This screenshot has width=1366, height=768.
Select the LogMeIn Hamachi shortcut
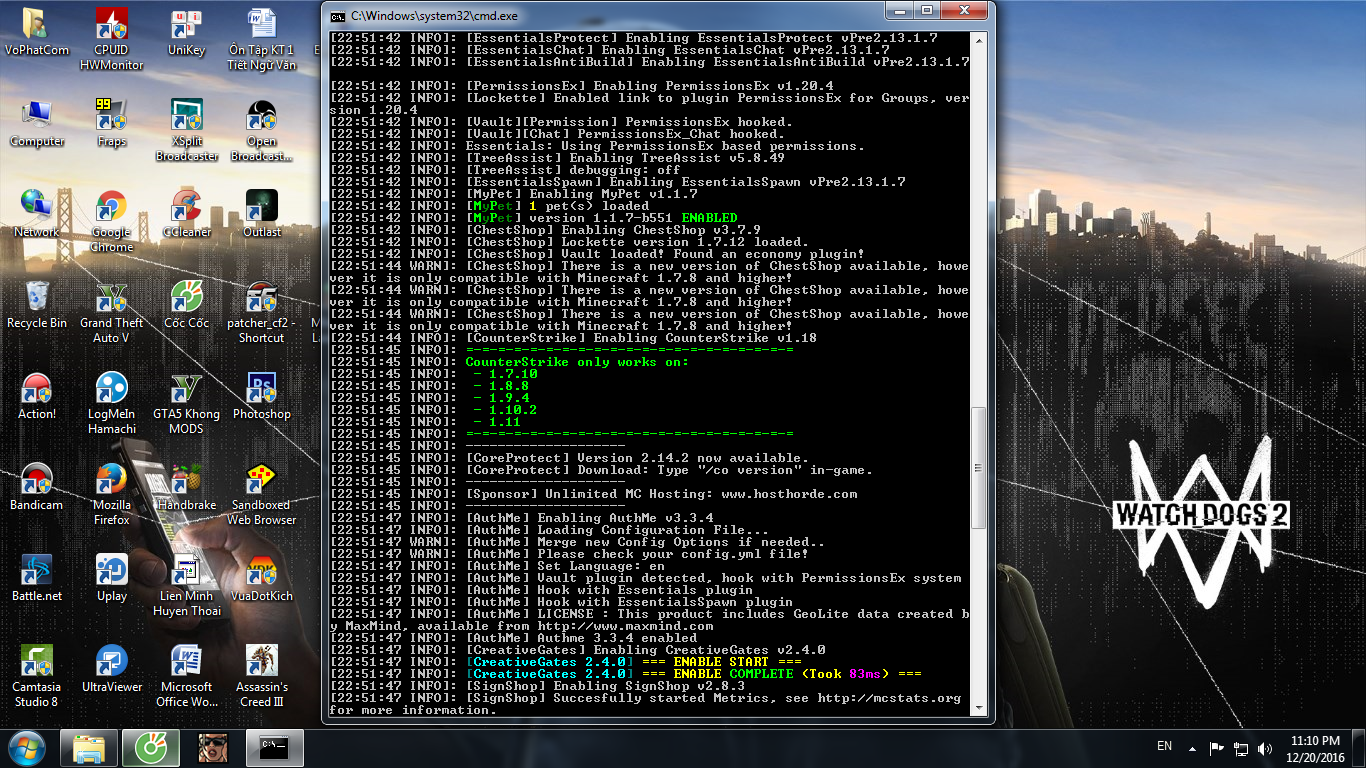[x=111, y=392]
